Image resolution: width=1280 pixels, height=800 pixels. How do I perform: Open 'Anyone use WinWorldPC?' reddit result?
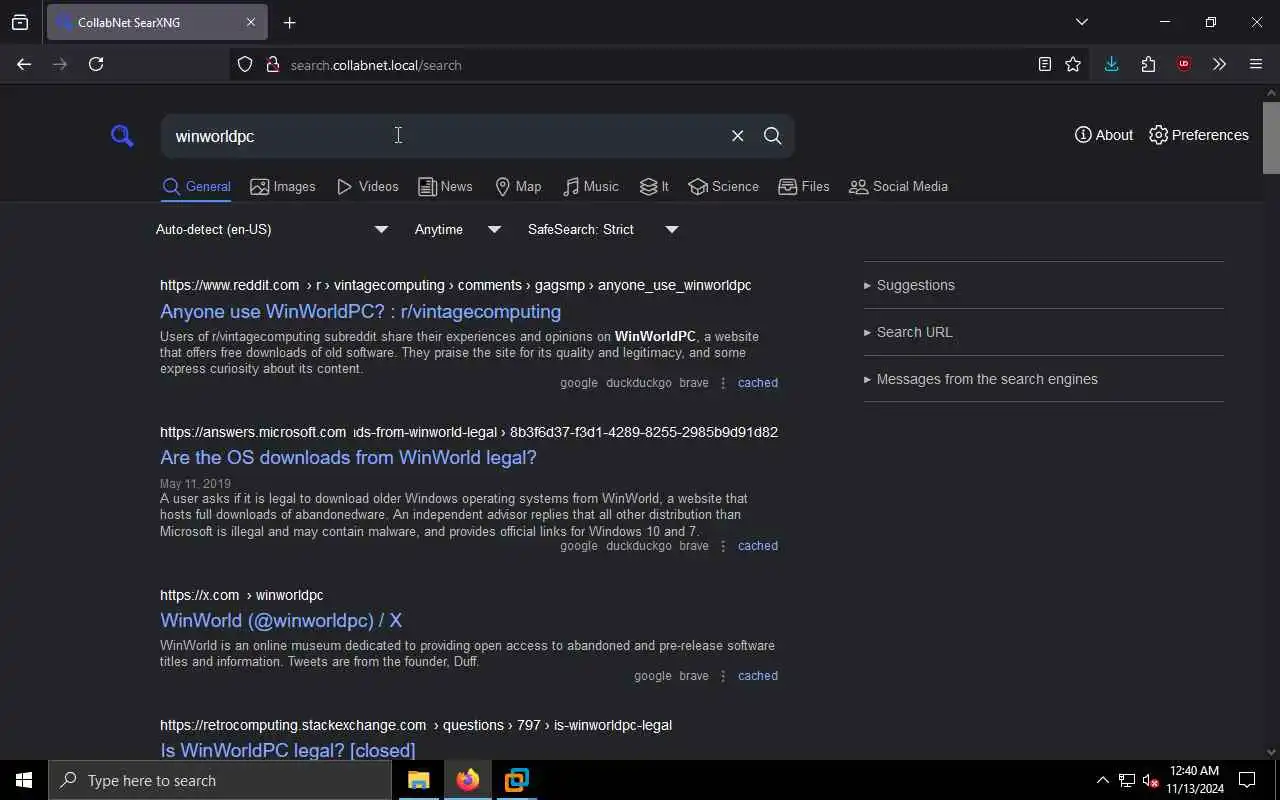[360, 311]
